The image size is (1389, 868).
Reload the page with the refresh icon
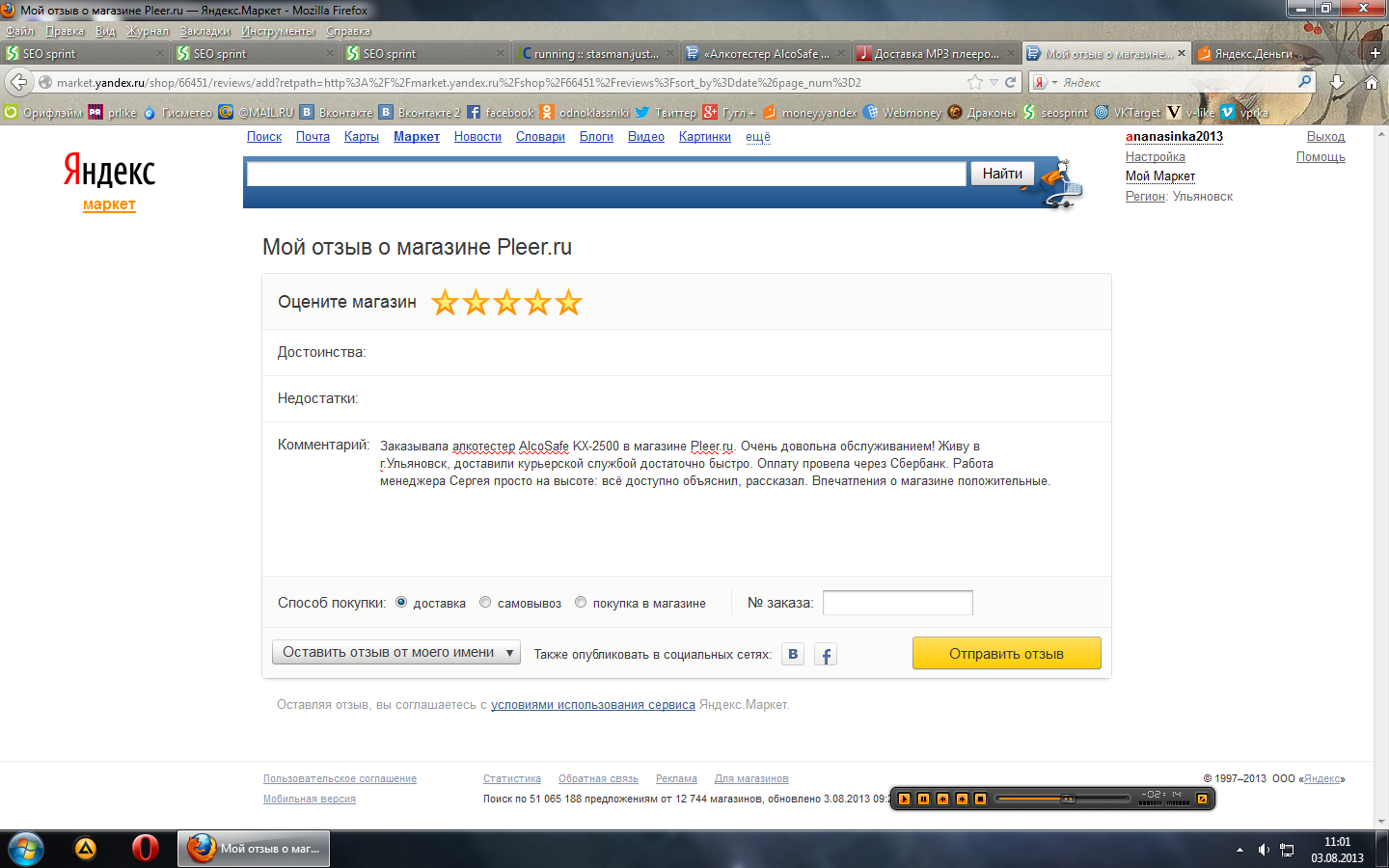(1010, 82)
